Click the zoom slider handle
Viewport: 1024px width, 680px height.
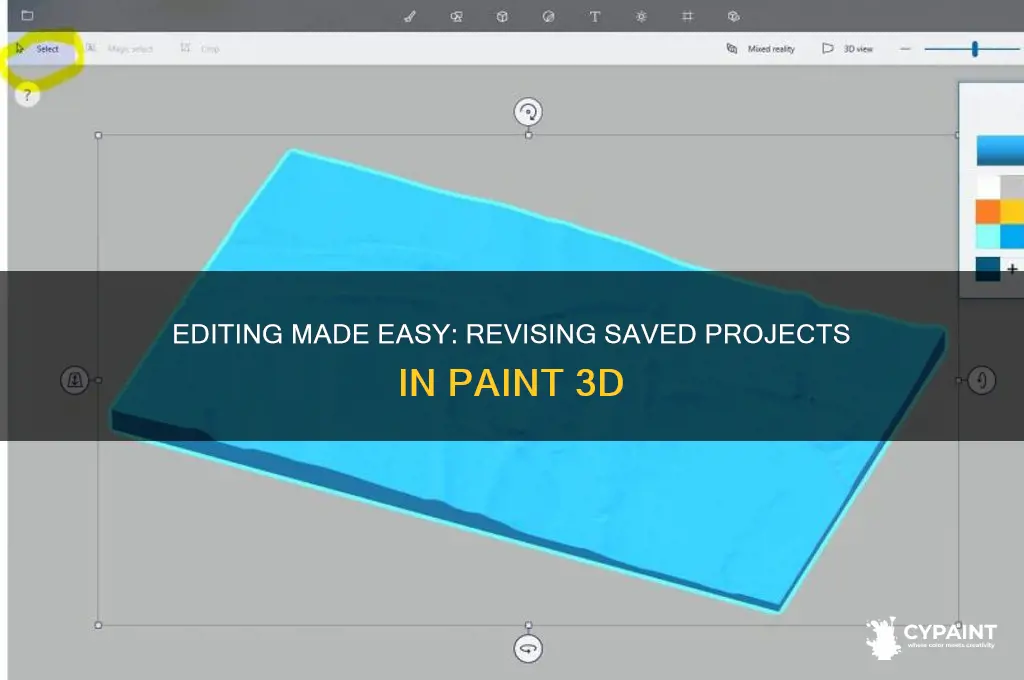click(974, 49)
